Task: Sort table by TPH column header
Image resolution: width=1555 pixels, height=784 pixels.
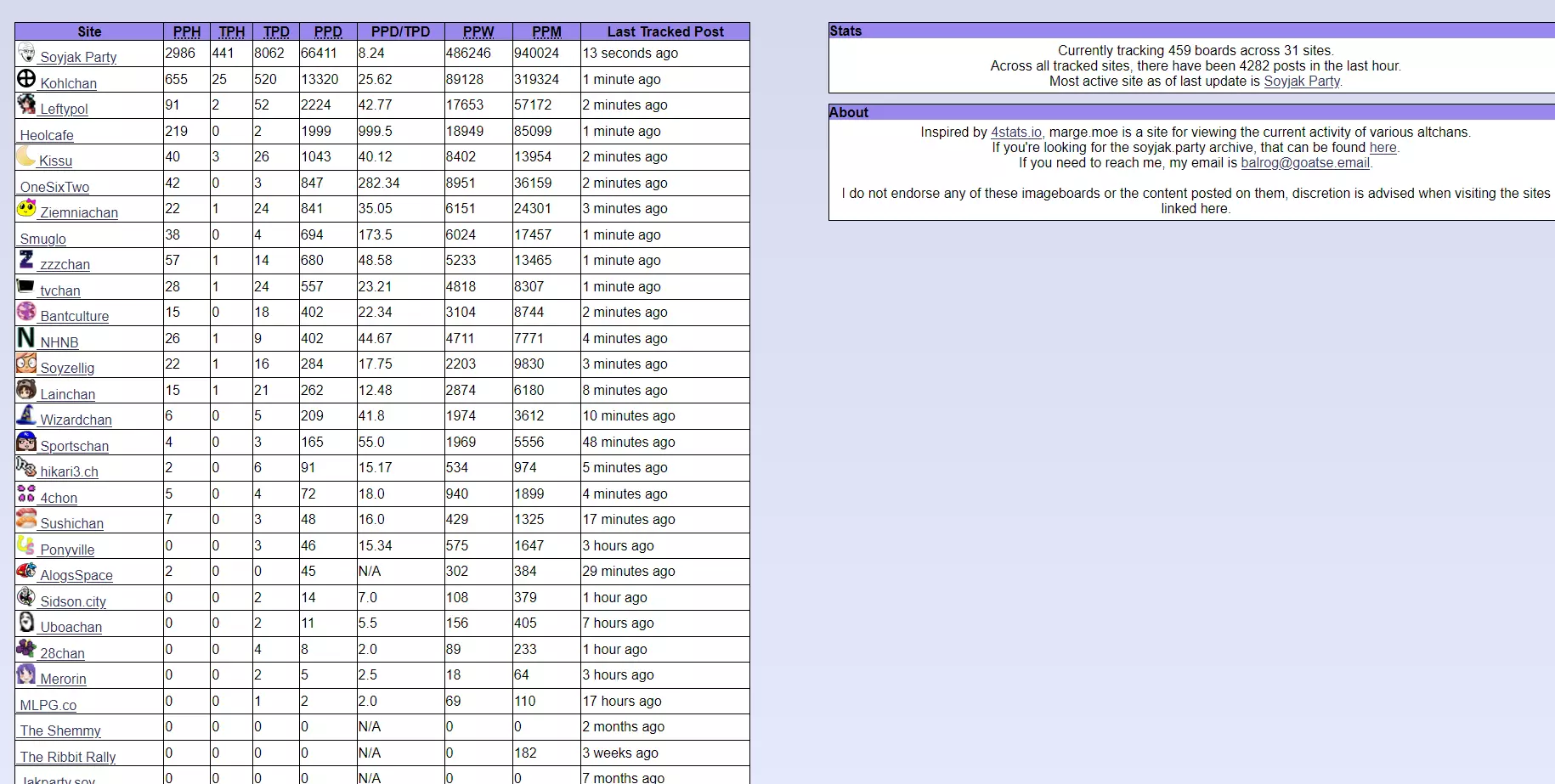Action: [x=232, y=31]
